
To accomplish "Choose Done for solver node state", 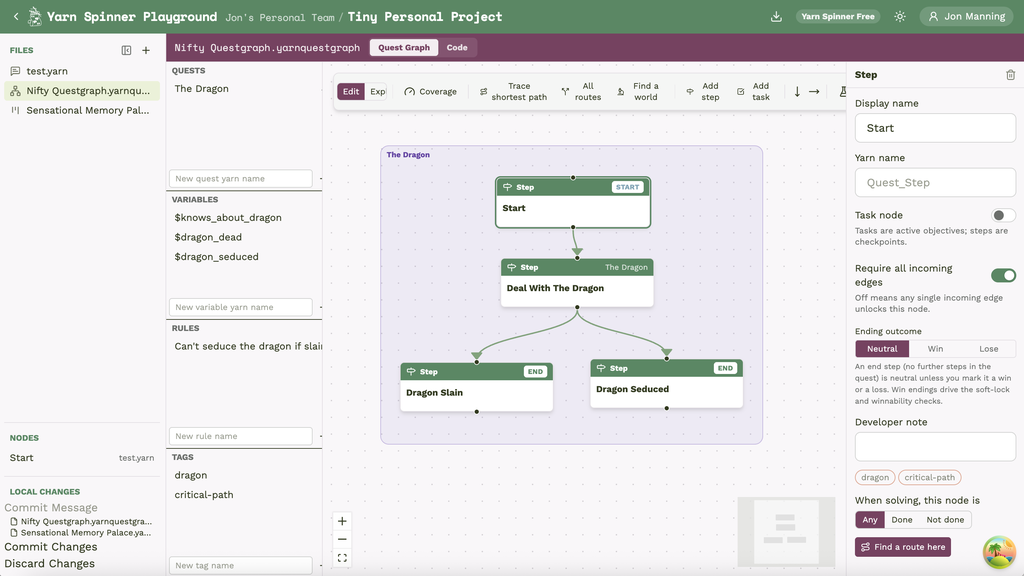I will pyautogui.click(x=902, y=520).
